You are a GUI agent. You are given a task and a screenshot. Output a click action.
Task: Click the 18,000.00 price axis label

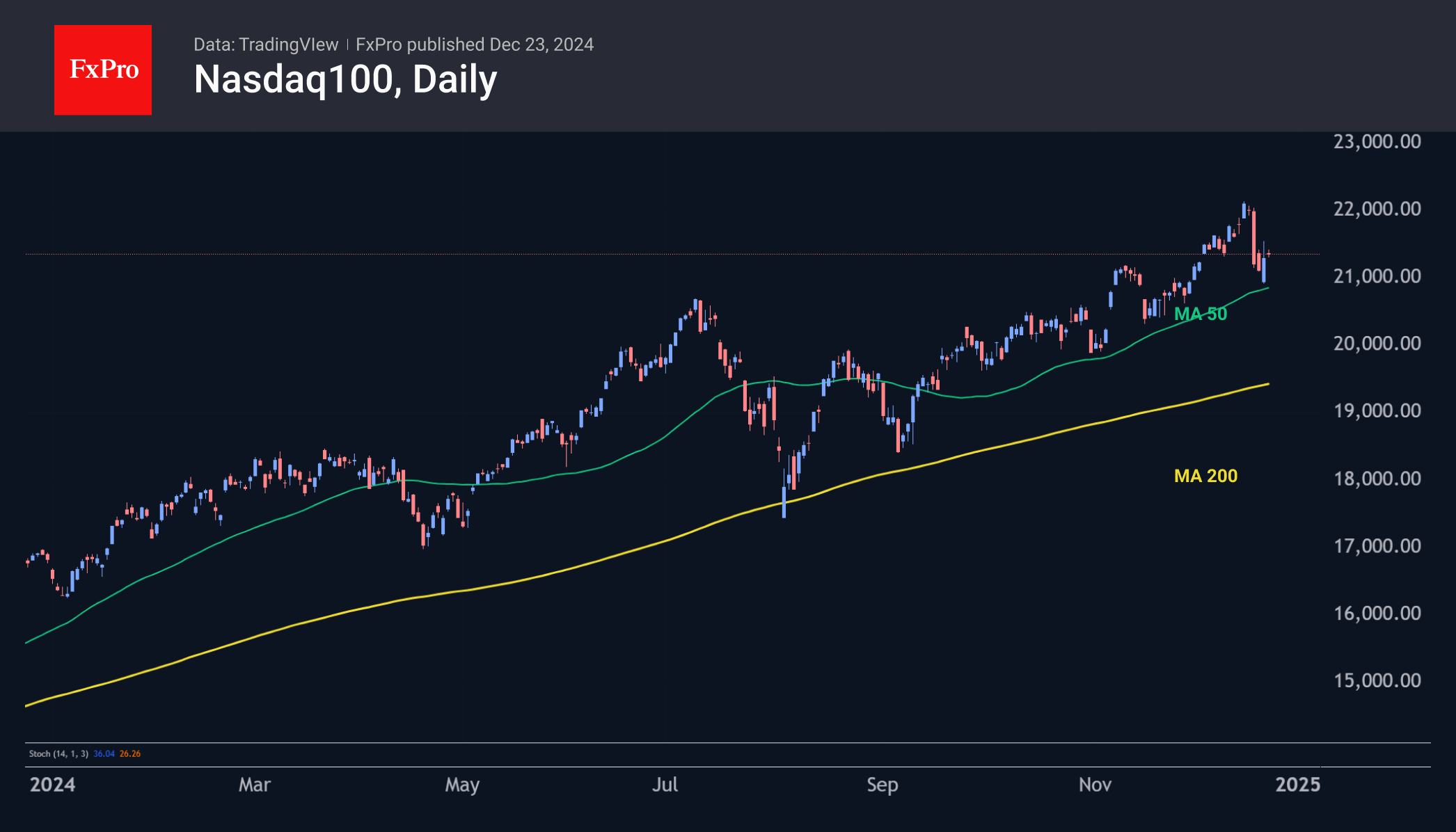coord(1377,479)
